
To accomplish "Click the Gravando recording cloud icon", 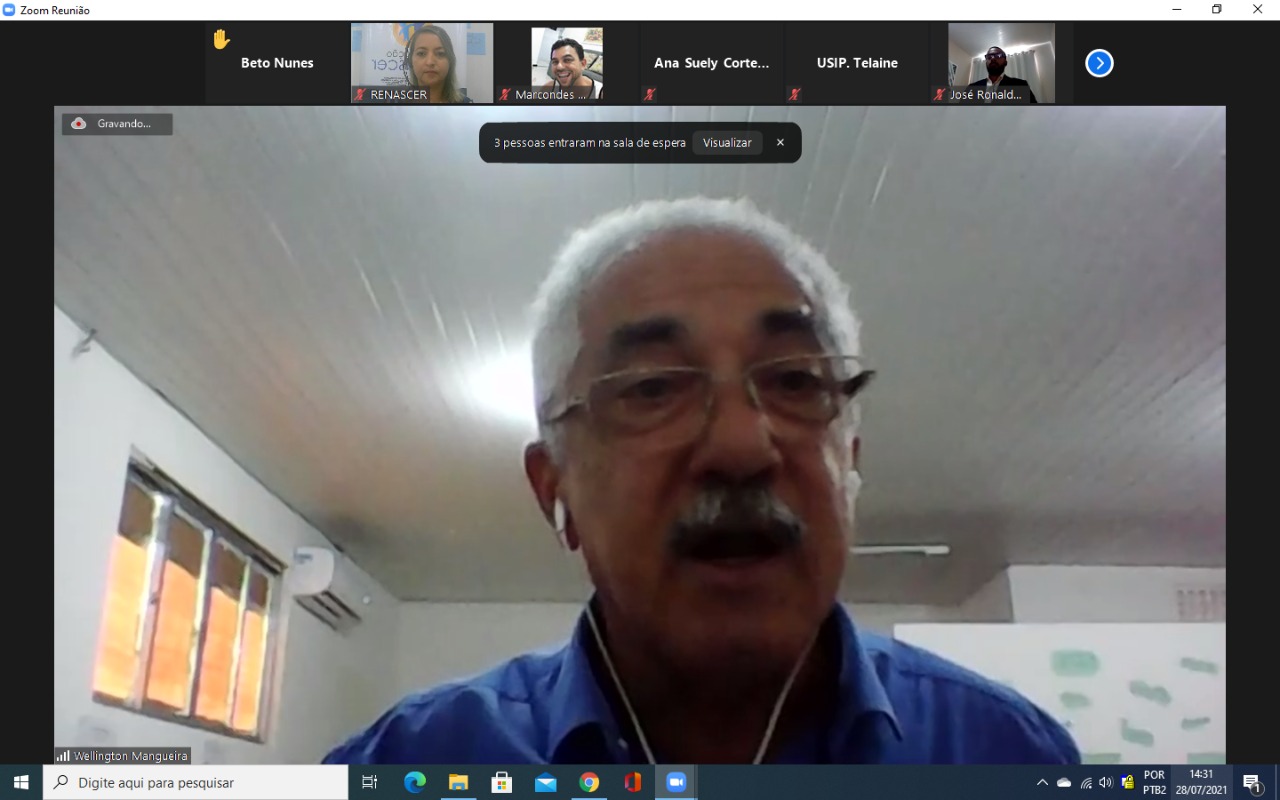I will pos(79,124).
